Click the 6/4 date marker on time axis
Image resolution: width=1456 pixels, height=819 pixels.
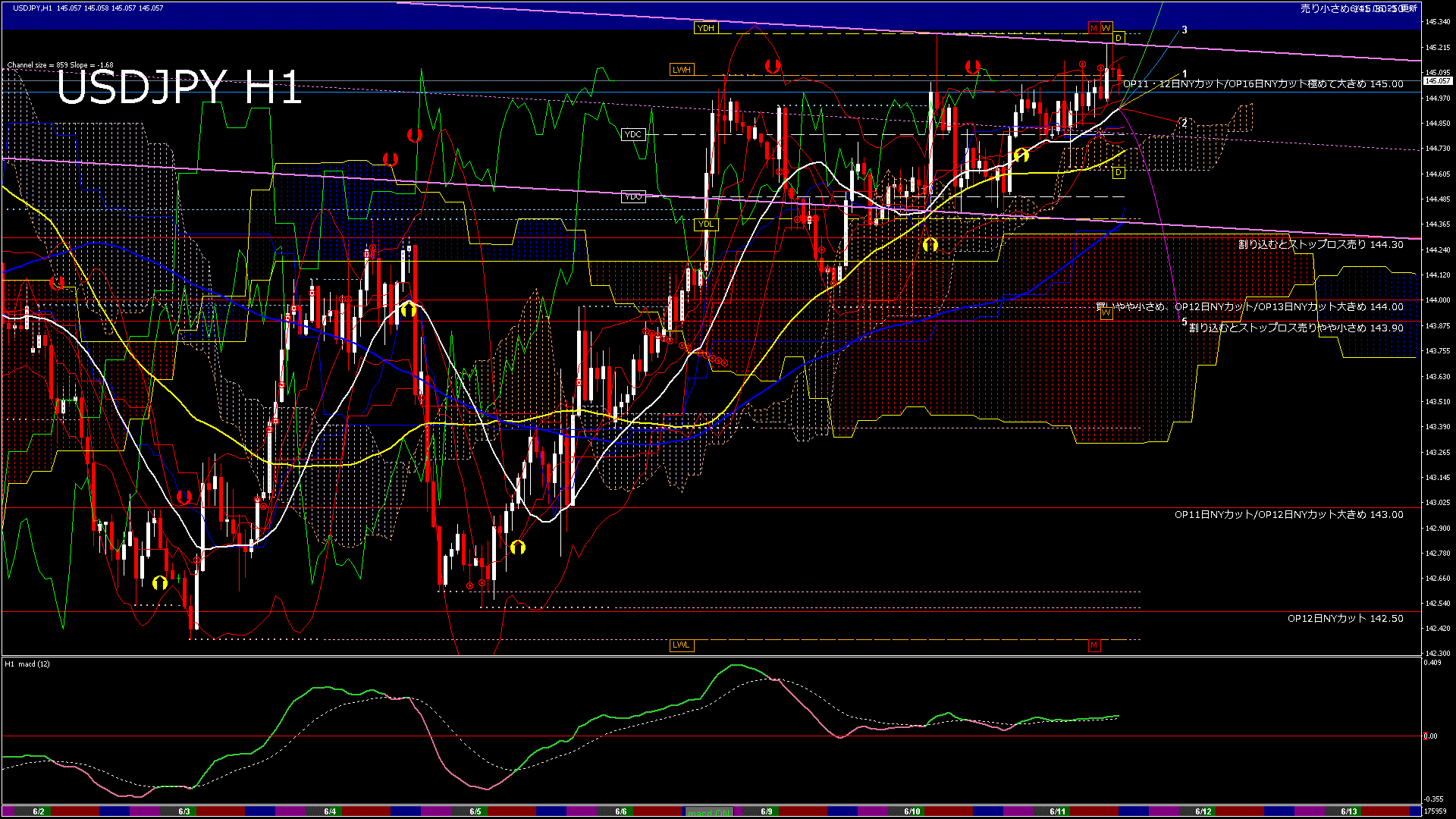coord(329,811)
